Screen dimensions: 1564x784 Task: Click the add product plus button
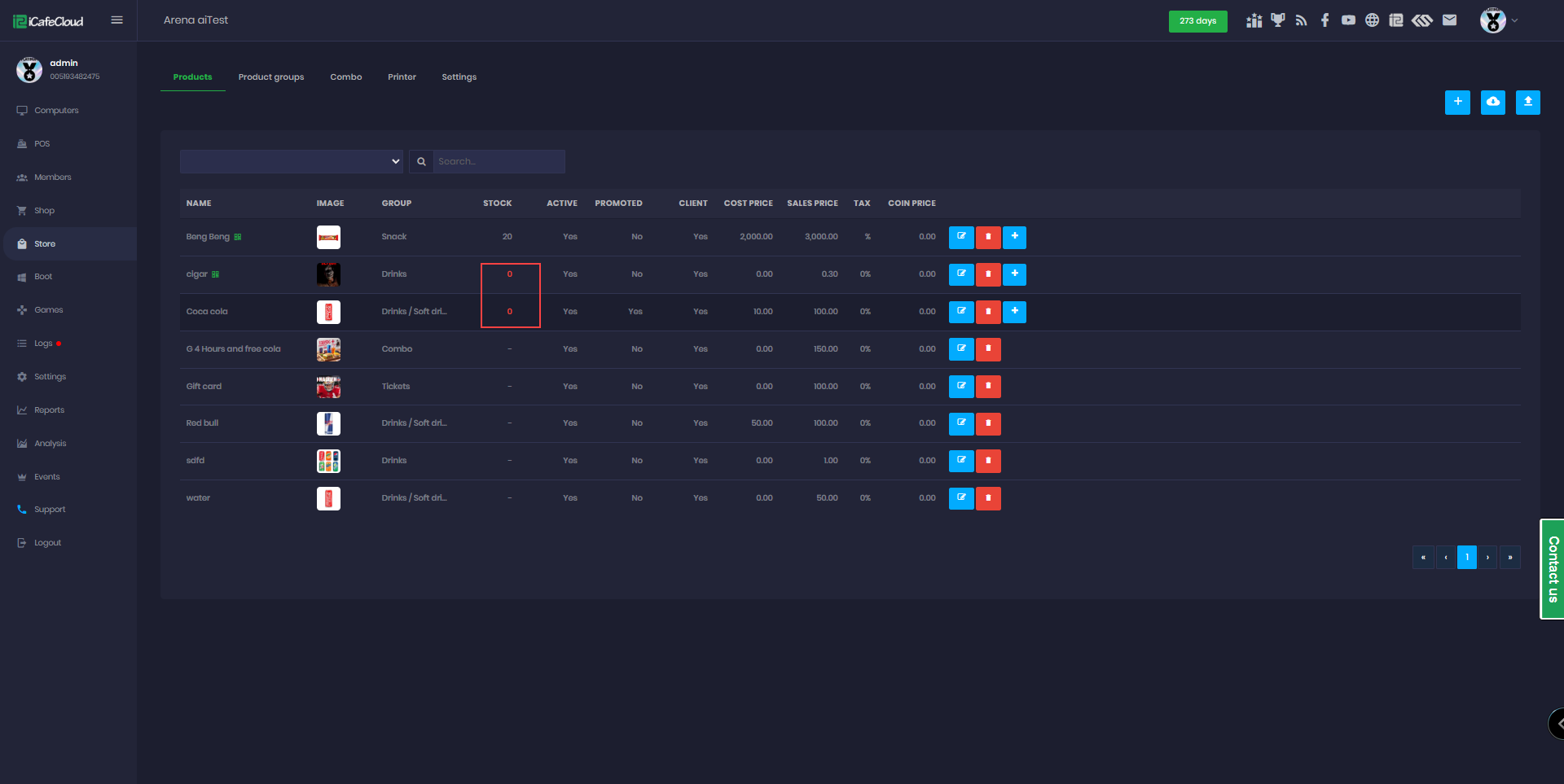1457,103
